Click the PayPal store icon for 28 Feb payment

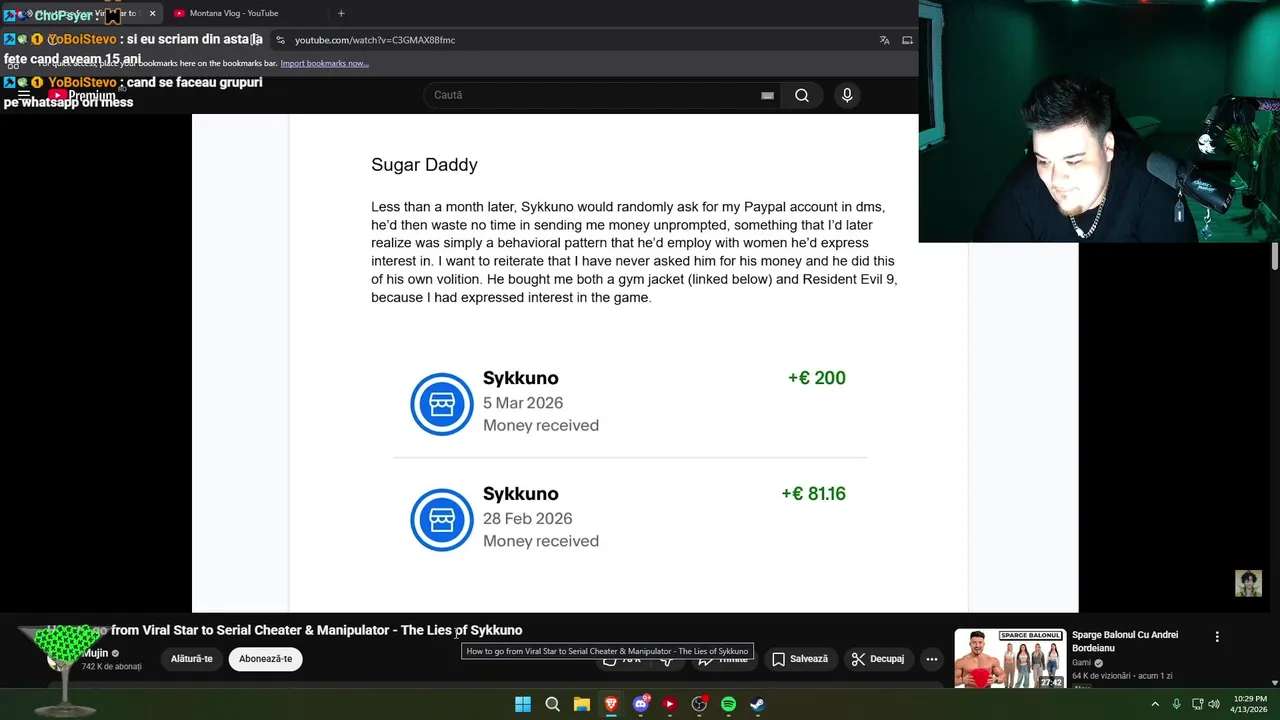[x=442, y=520]
